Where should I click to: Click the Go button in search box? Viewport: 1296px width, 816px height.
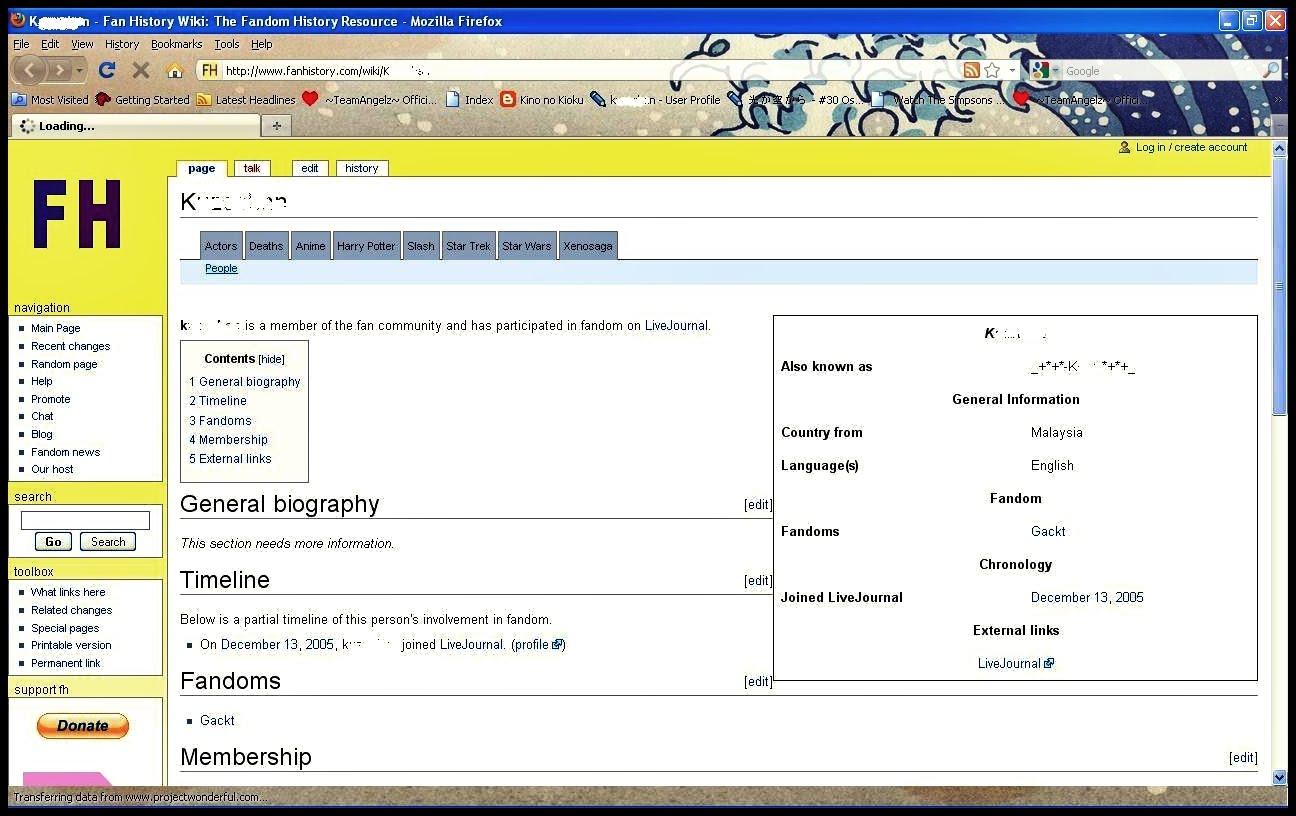(x=54, y=542)
